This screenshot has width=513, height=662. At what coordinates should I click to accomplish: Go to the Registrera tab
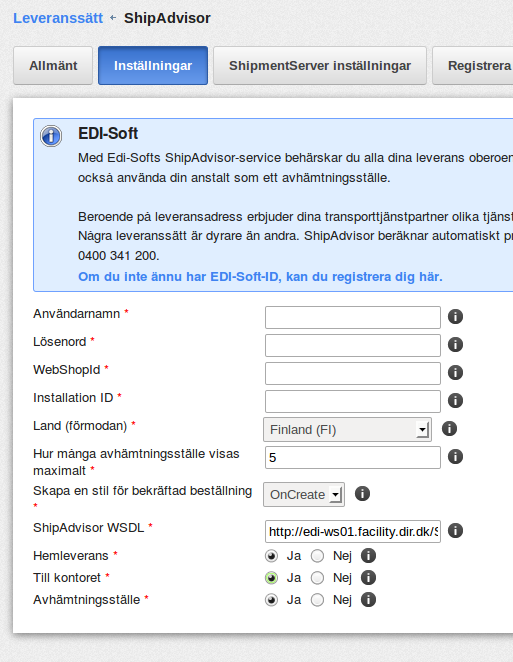pyautogui.click(x=473, y=65)
